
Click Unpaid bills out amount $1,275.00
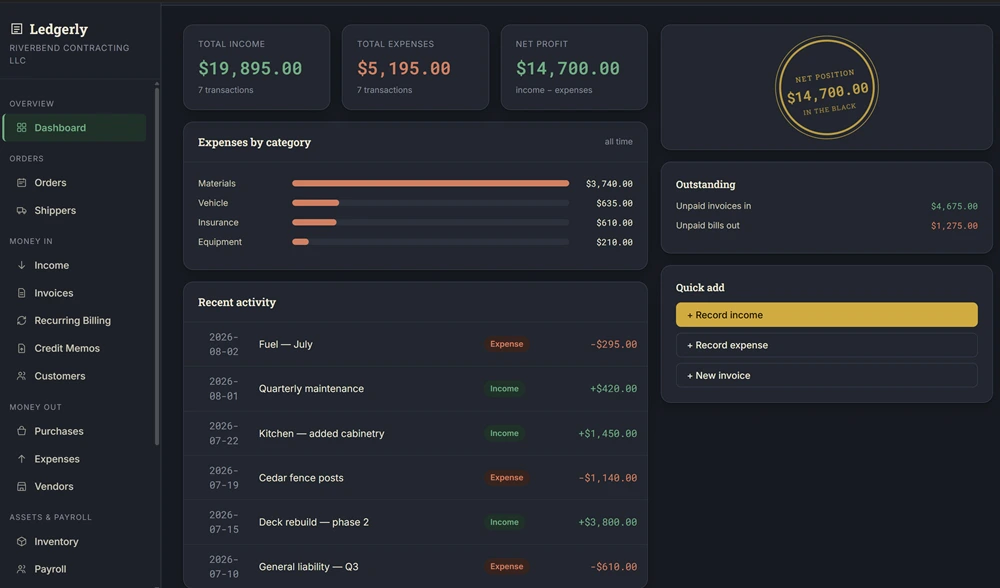pyautogui.click(x=954, y=226)
